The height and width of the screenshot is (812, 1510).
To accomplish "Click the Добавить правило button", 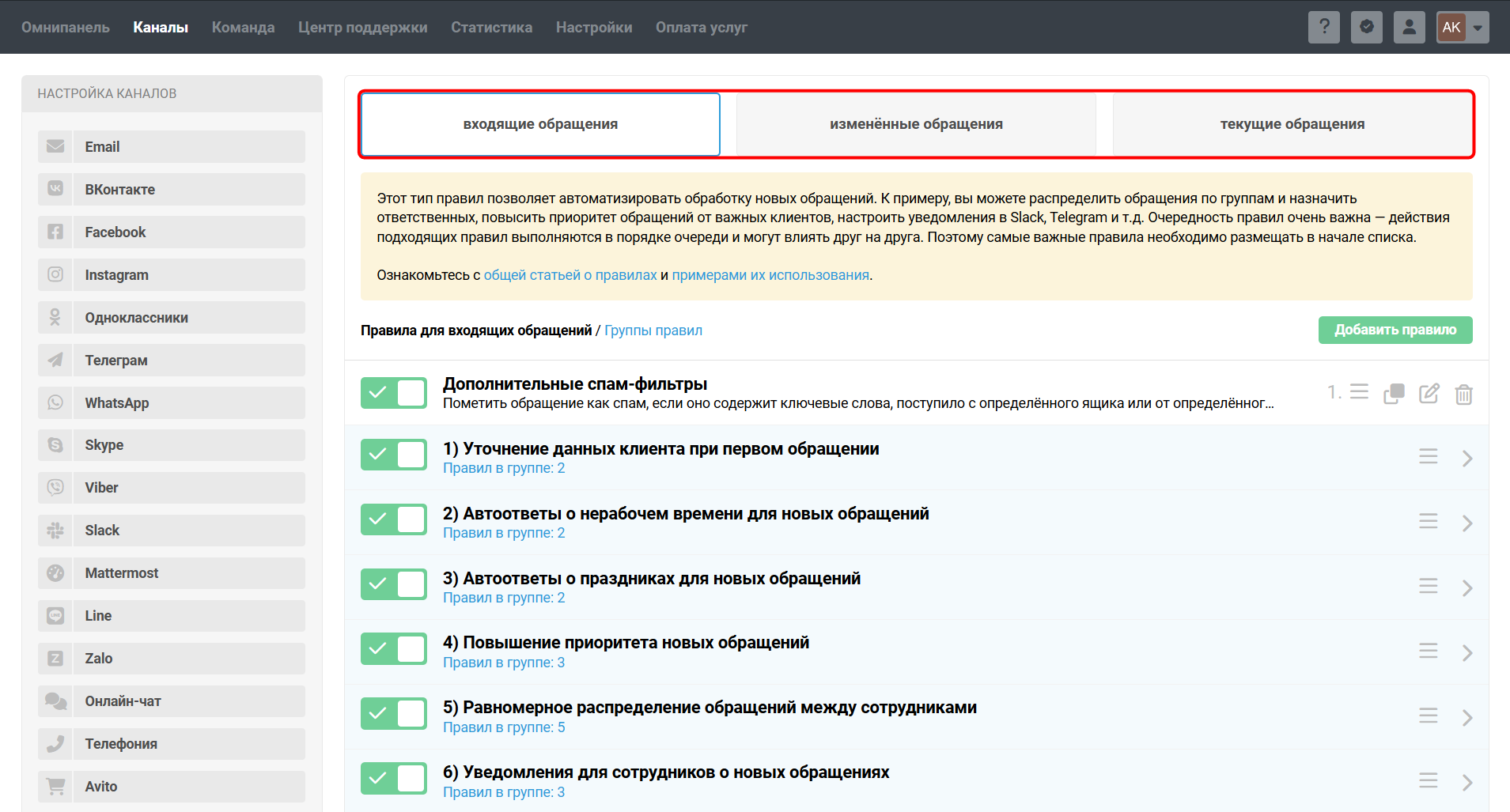I will pos(1395,330).
